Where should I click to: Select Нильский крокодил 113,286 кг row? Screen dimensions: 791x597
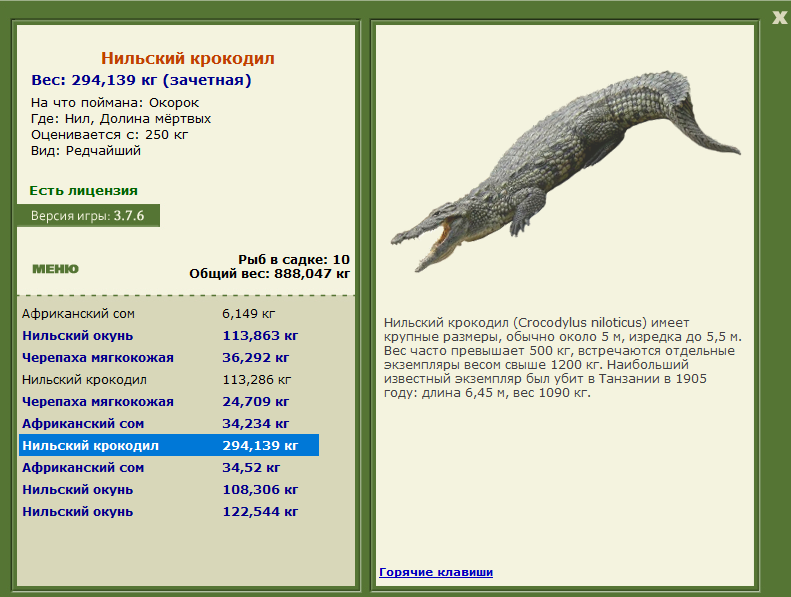tap(169, 379)
